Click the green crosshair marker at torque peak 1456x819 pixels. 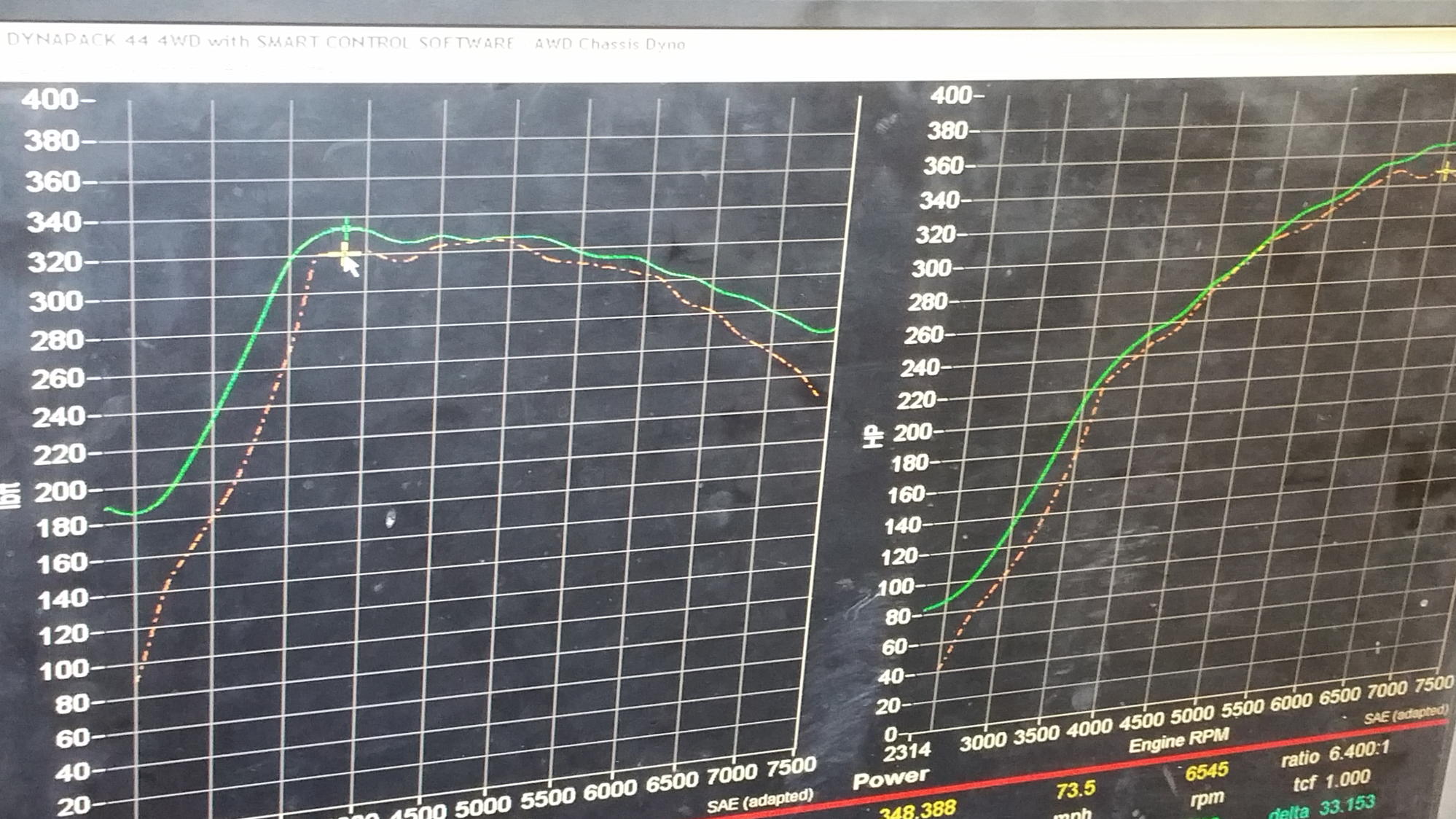[x=347, y=229]
